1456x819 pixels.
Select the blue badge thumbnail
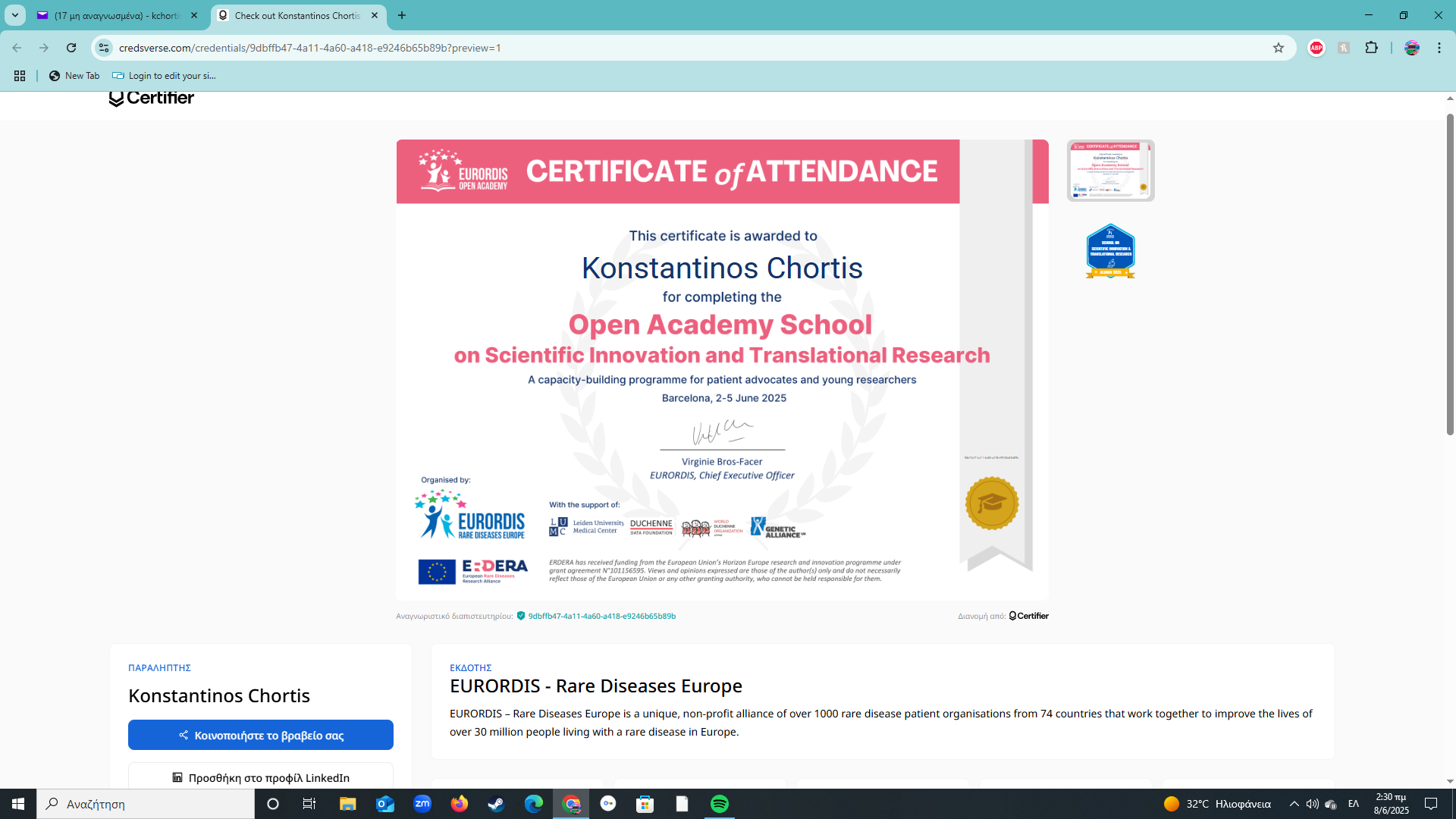(1110, 251)
